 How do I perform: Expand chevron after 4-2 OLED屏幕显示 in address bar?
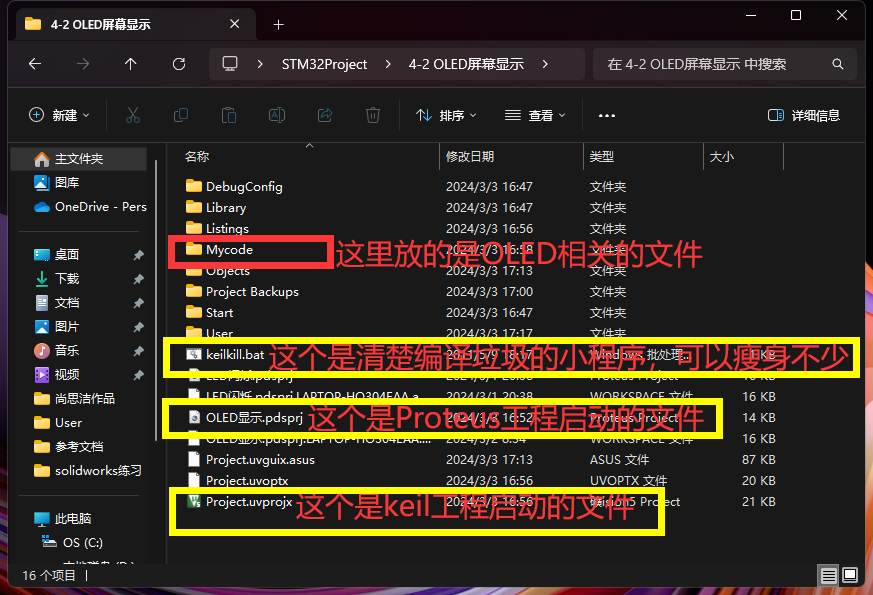tap(545, 64)
